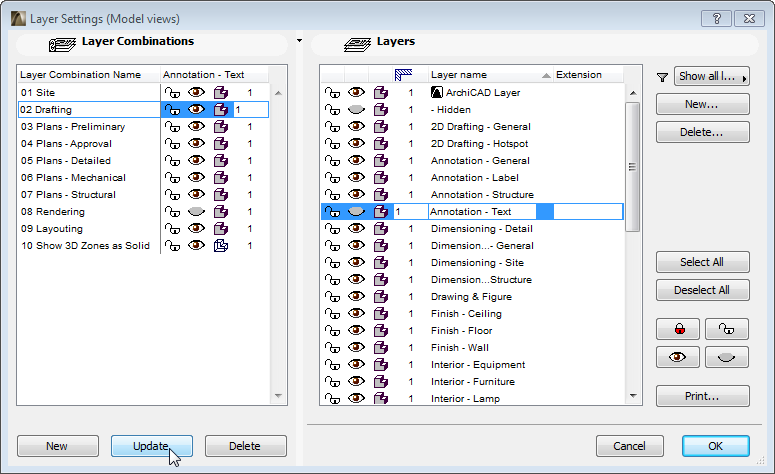Toggle lock icon of Annotation - Label layer
This screenshot has width=775, height=474.
(x=332, y=178)
